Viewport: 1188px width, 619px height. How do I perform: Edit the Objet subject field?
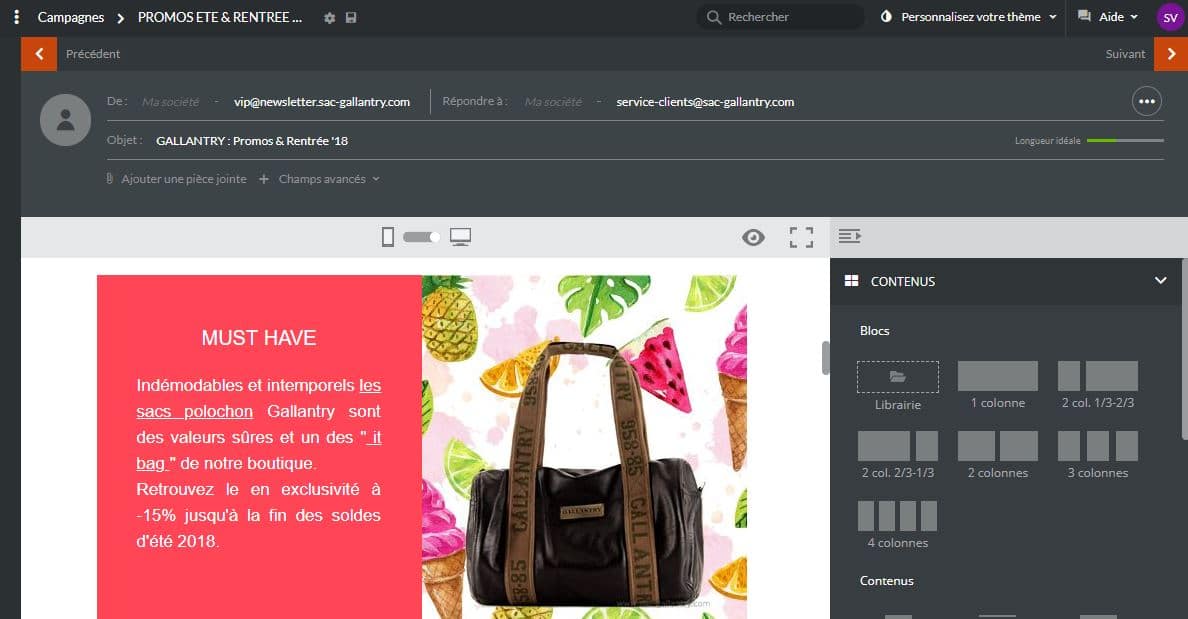(x=252, y=141)
